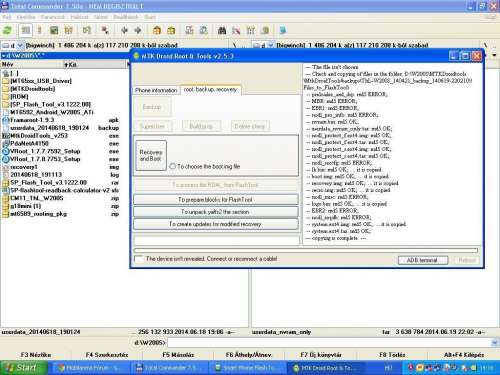Screen dimensions: 500x375
Task: Sort the file list by the Kit. column header
Action: [95, 64]
